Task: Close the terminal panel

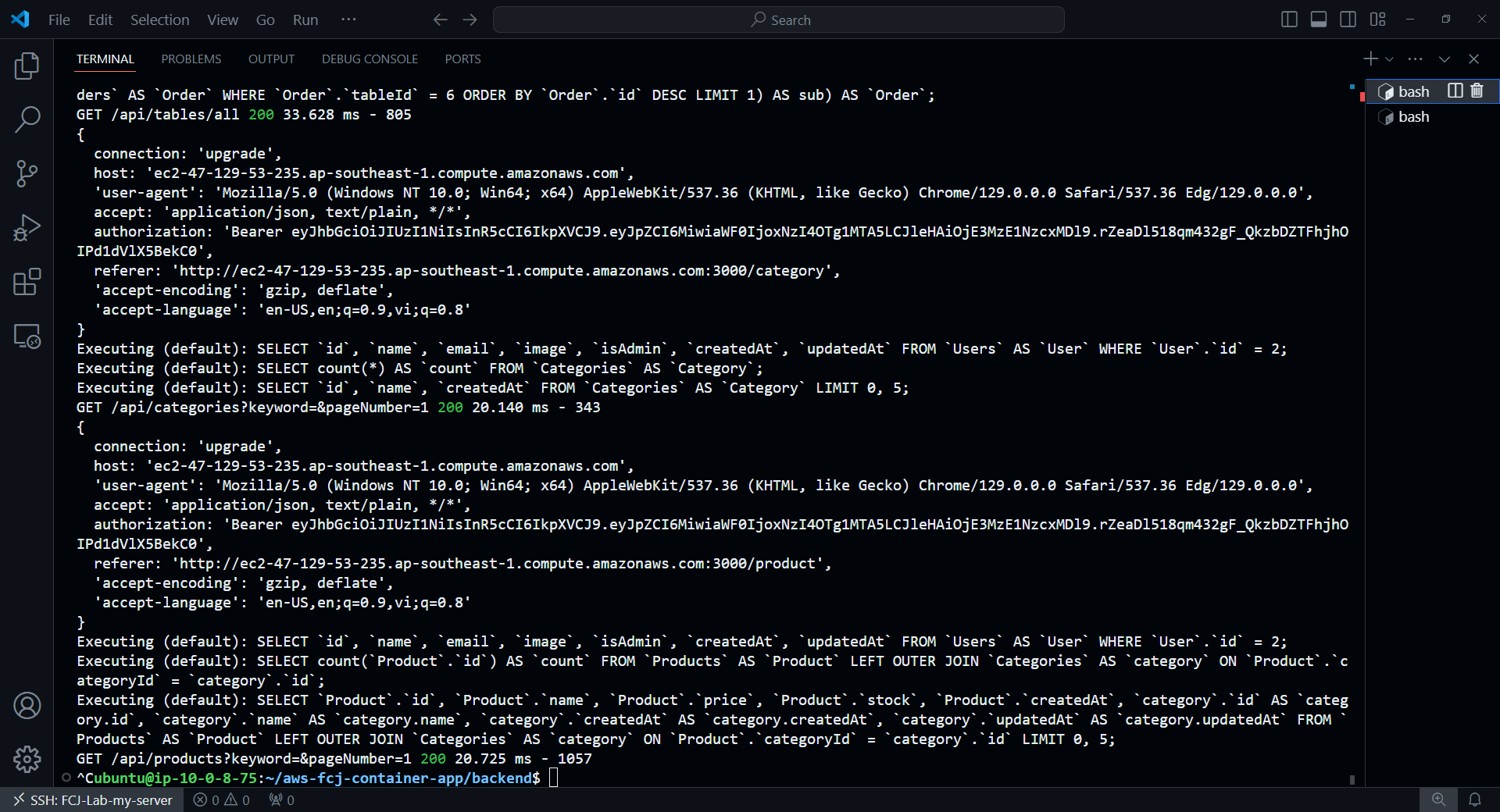Action: pyautogui.click(x=1474, y=59)
